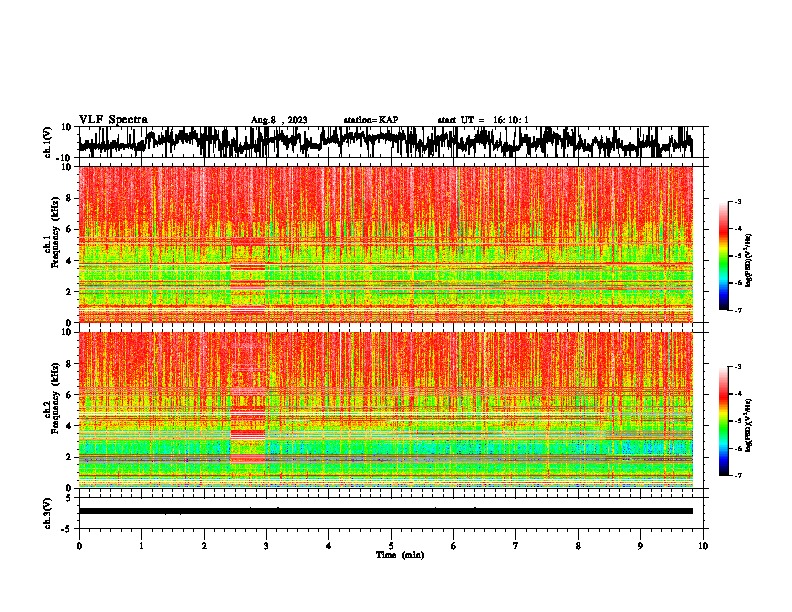This screenshot has width=792, height=612.
Task: Click the ch.1 color bar unit label log(PSD)
Action: [749, 260]
